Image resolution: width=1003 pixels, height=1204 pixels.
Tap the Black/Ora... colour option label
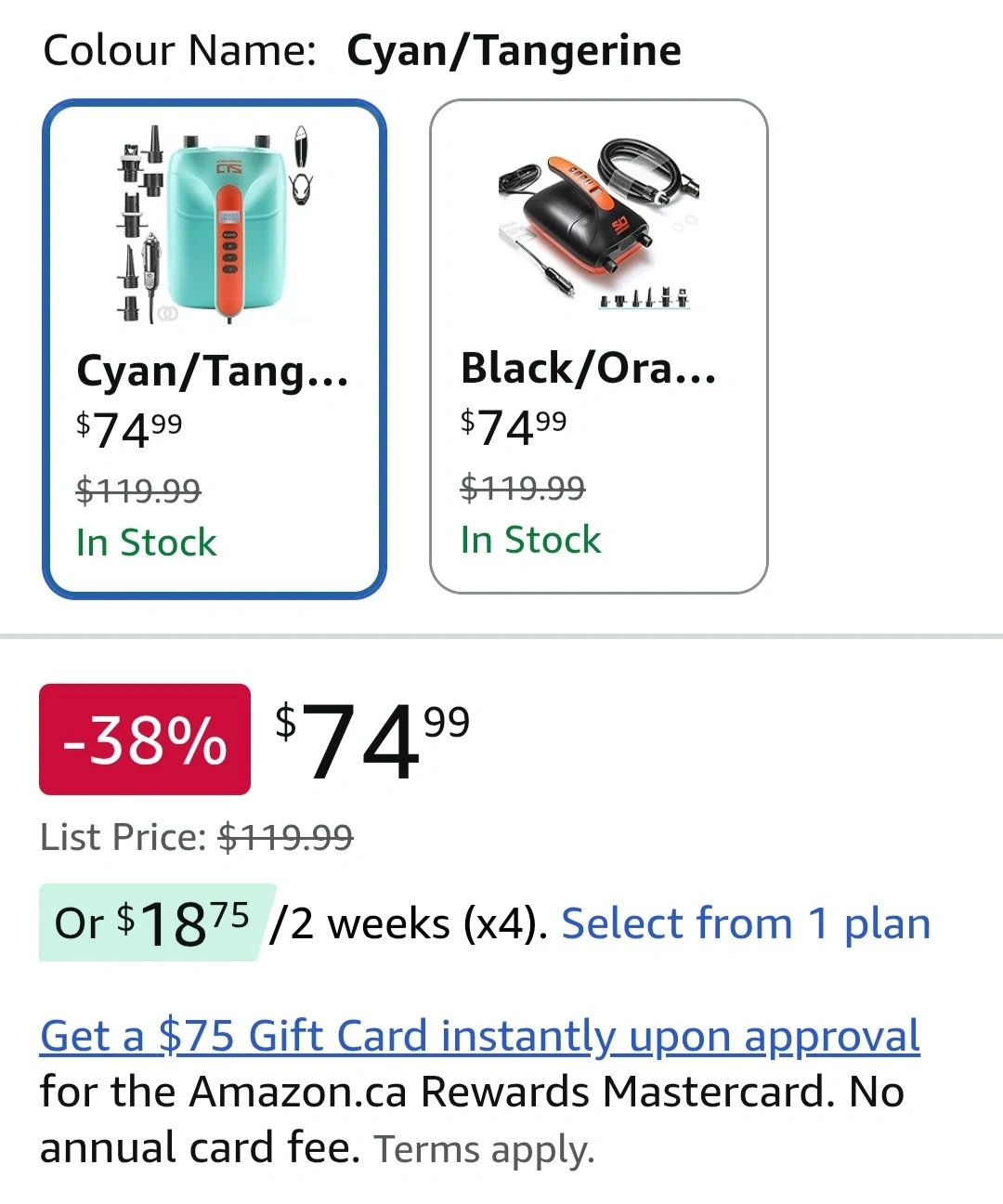589,368
